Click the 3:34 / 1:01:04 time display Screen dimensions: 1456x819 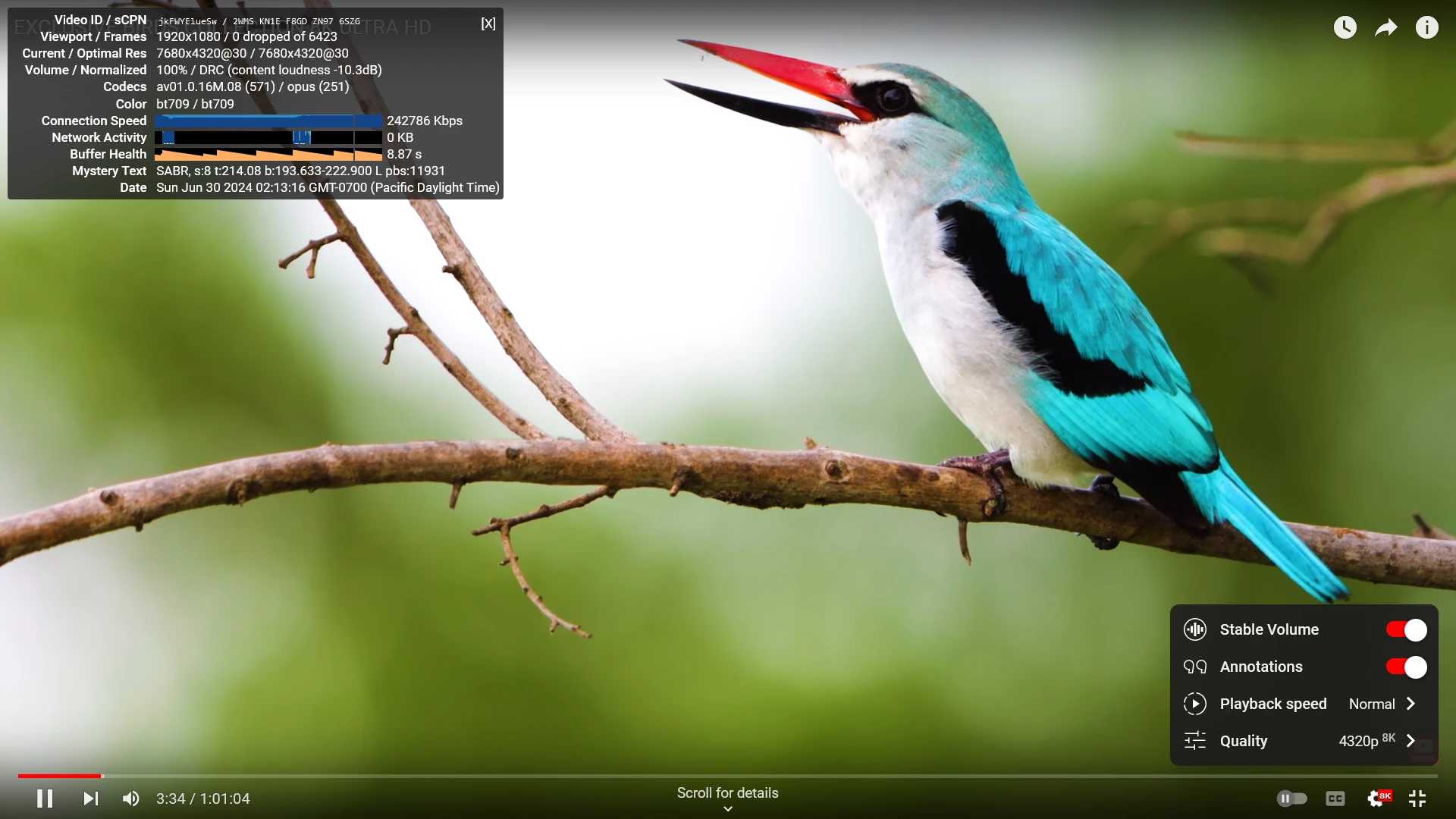203,799
